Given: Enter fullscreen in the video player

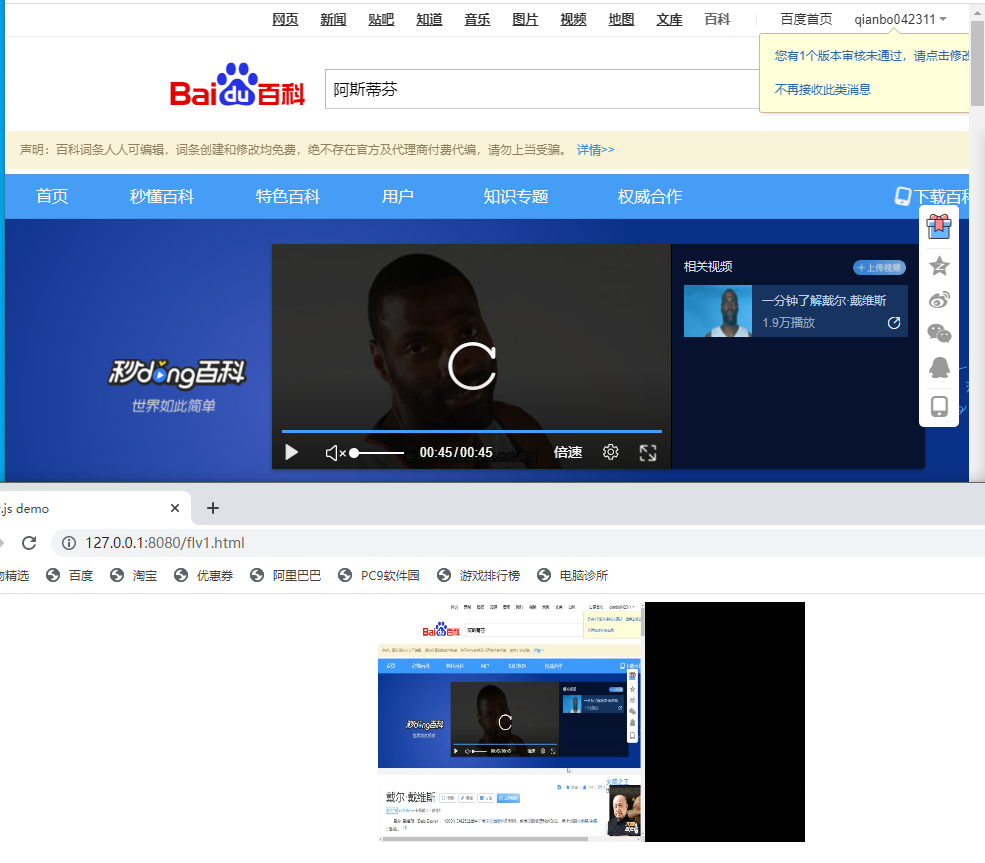Looking at the screenshot, I should point(648,453).
